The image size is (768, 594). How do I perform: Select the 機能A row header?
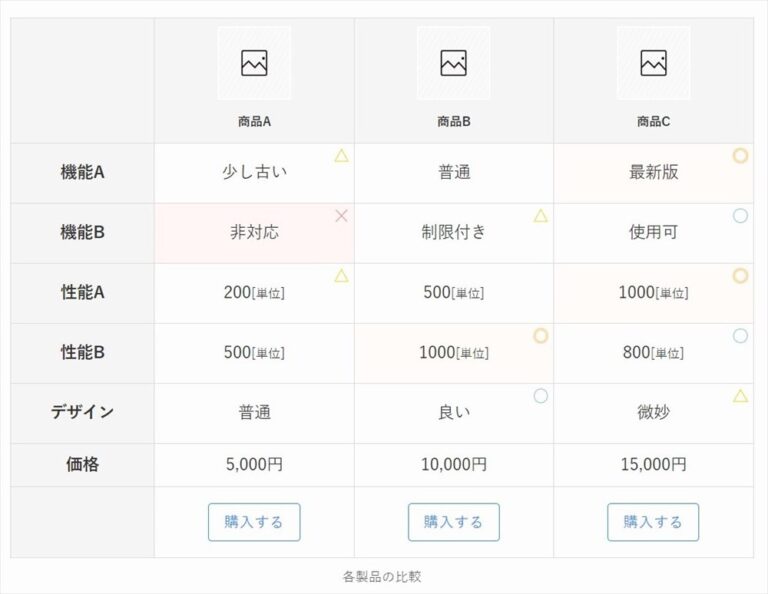[82, 172]
